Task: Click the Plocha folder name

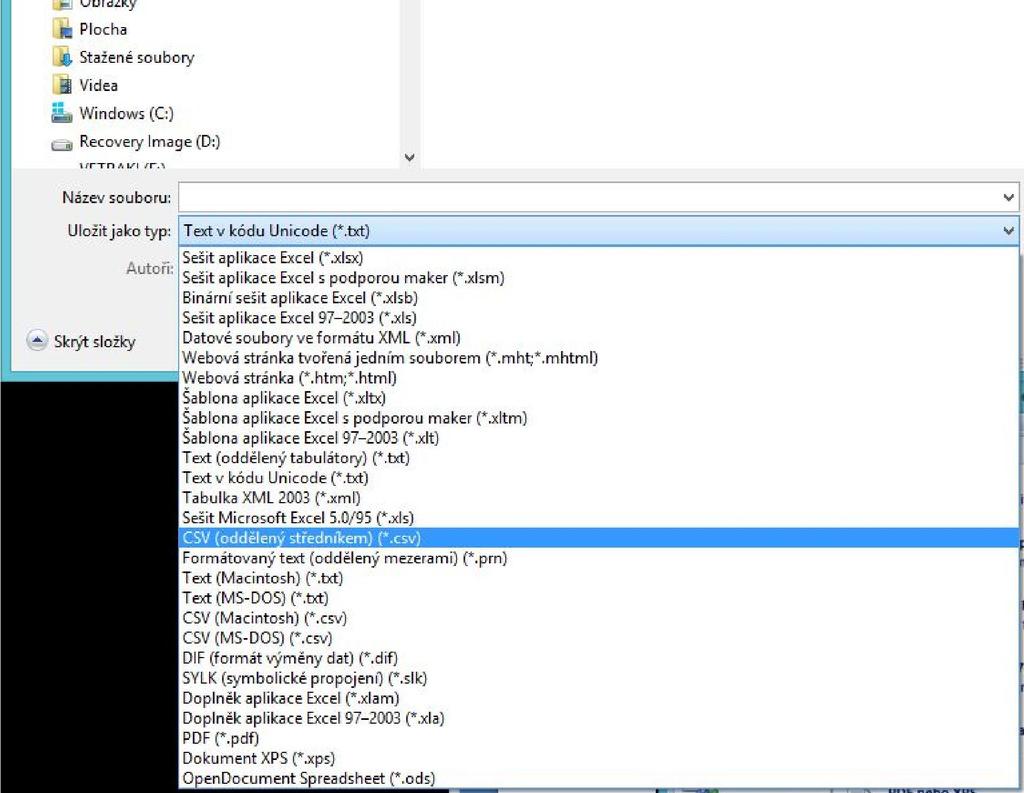Action: tap(103, 29)
